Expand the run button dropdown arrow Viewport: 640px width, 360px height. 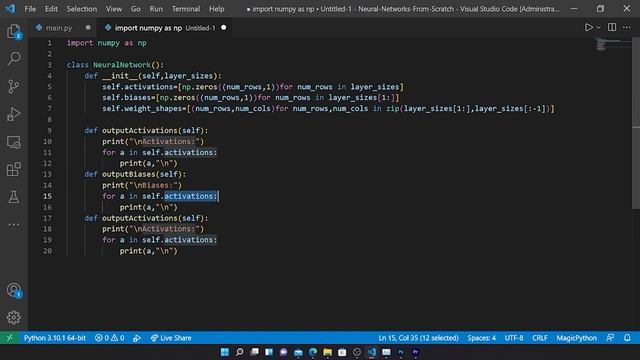point(598,27)
